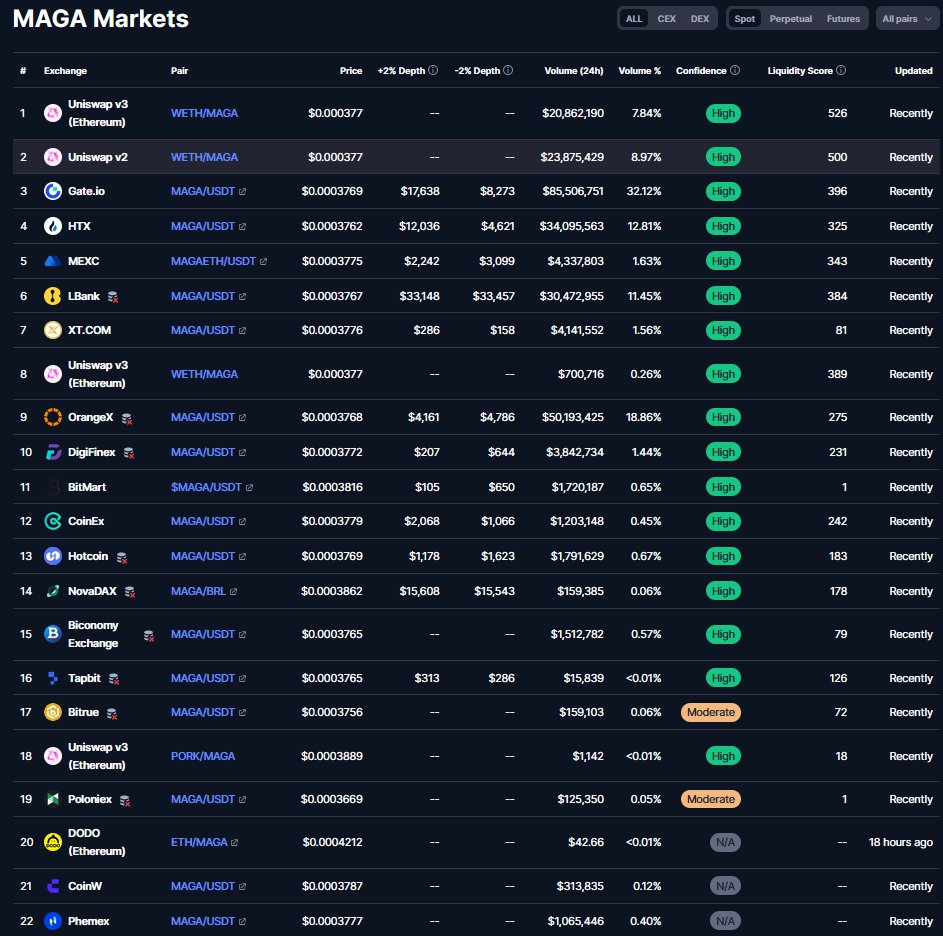The height and width of the screenshot is (936, 943).
Task: Select the OrangeX exchange icon
Action: pyautogui.click(x=55, y=417)
